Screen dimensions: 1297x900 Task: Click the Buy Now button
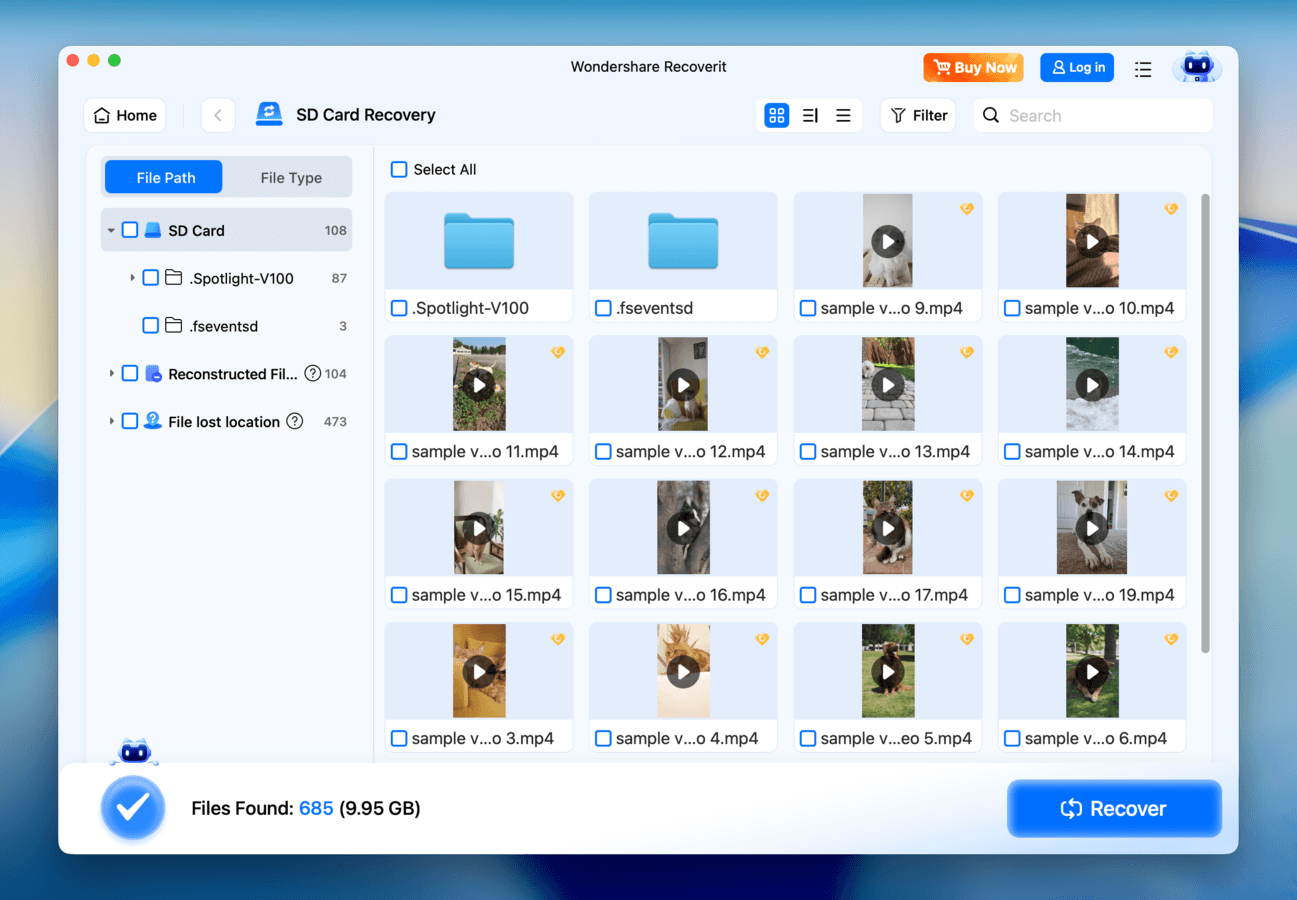pos(973,67)
